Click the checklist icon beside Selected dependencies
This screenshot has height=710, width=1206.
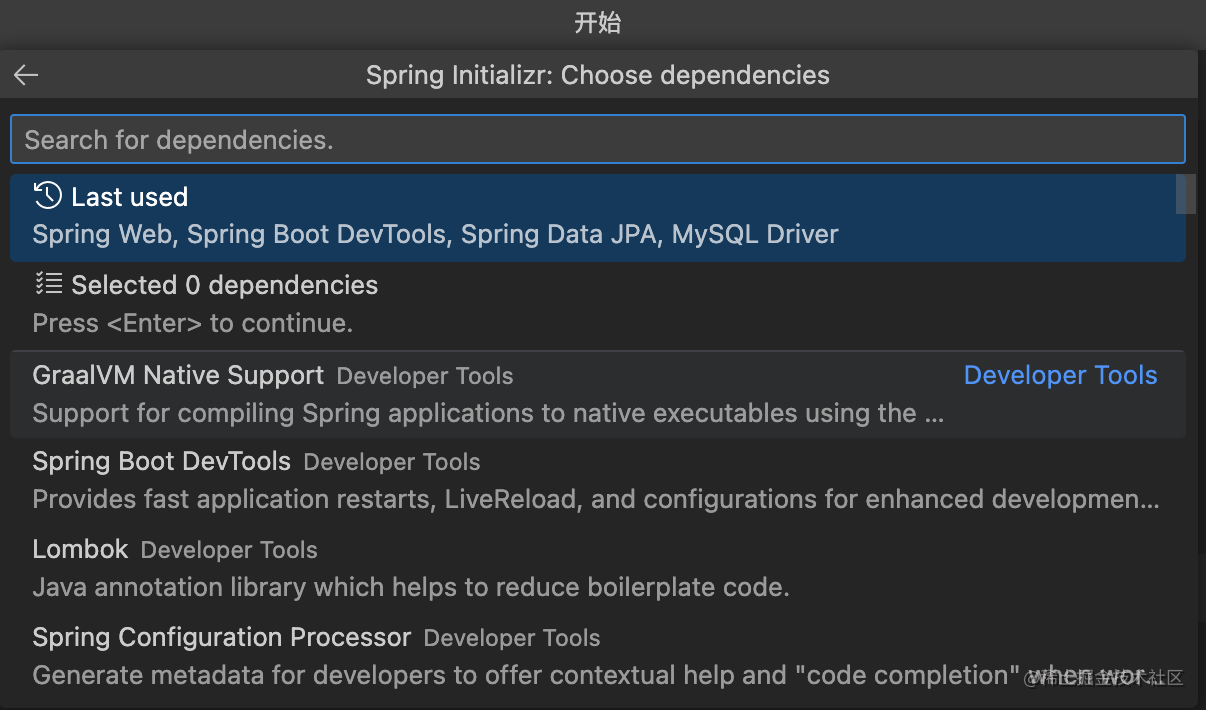click(x=47, y=284)
